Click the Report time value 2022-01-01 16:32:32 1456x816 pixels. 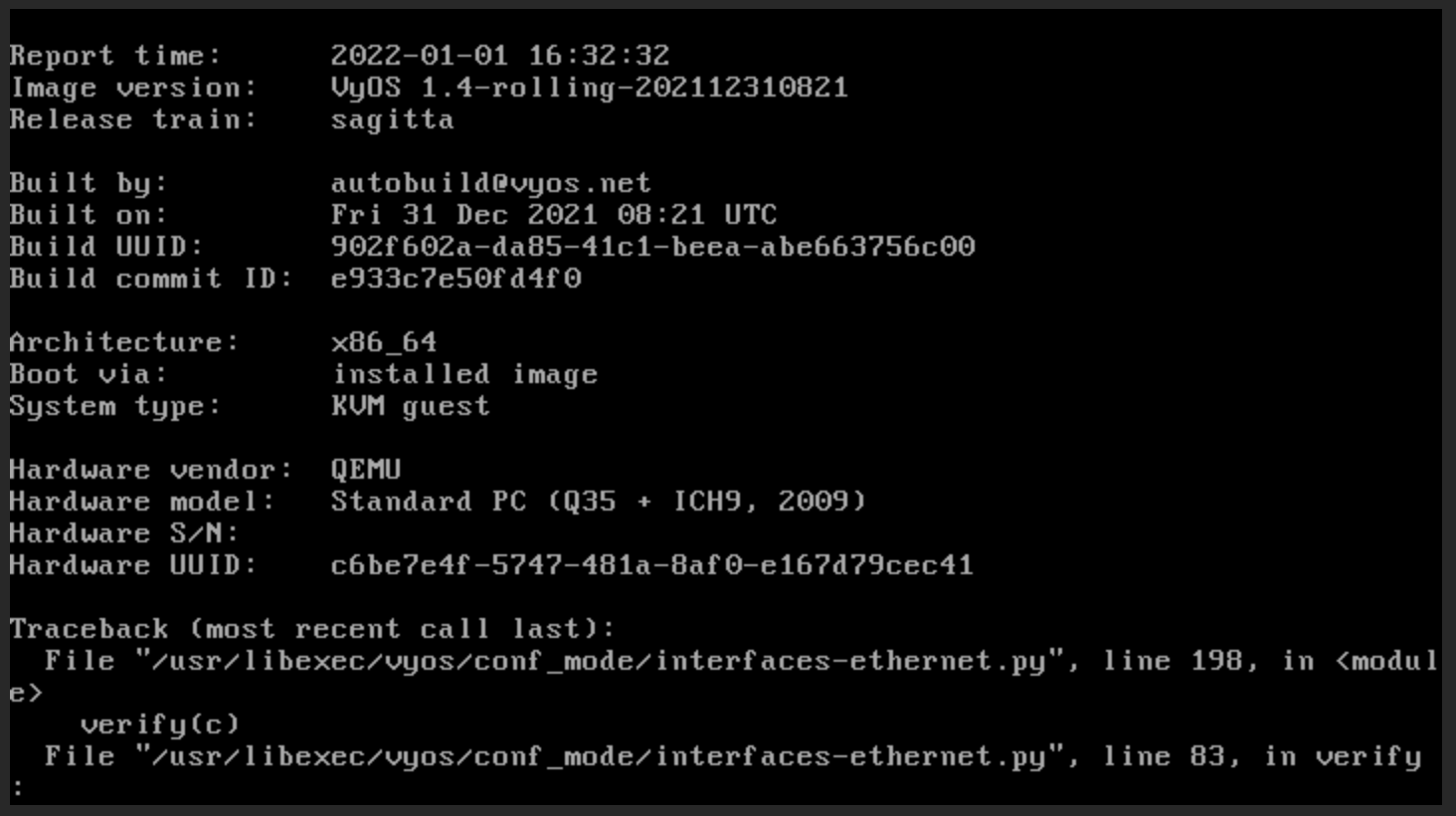pyautogui.click(x=499, y=56)
